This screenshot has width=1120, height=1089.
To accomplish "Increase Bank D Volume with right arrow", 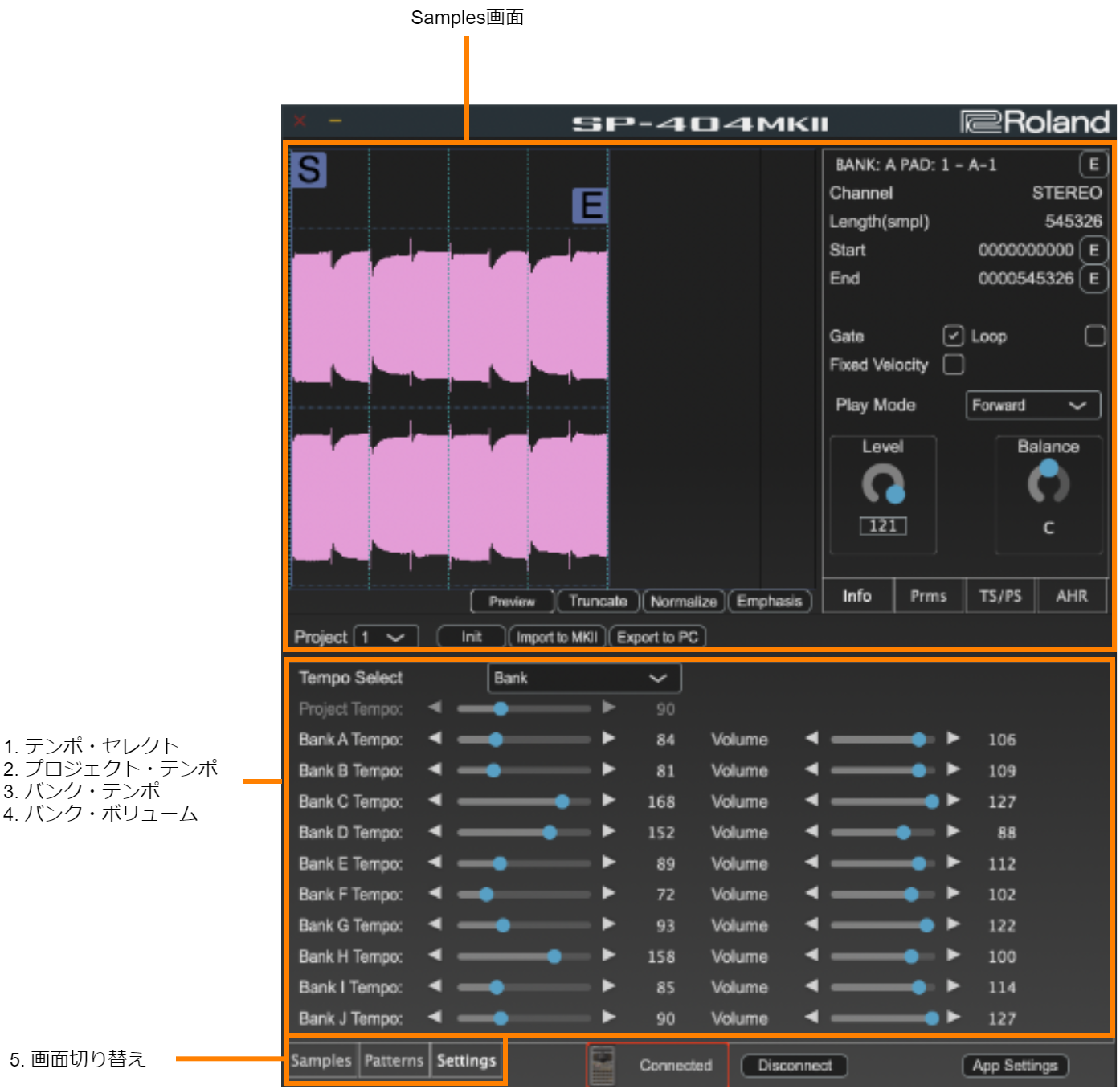I will pos(953,831).
